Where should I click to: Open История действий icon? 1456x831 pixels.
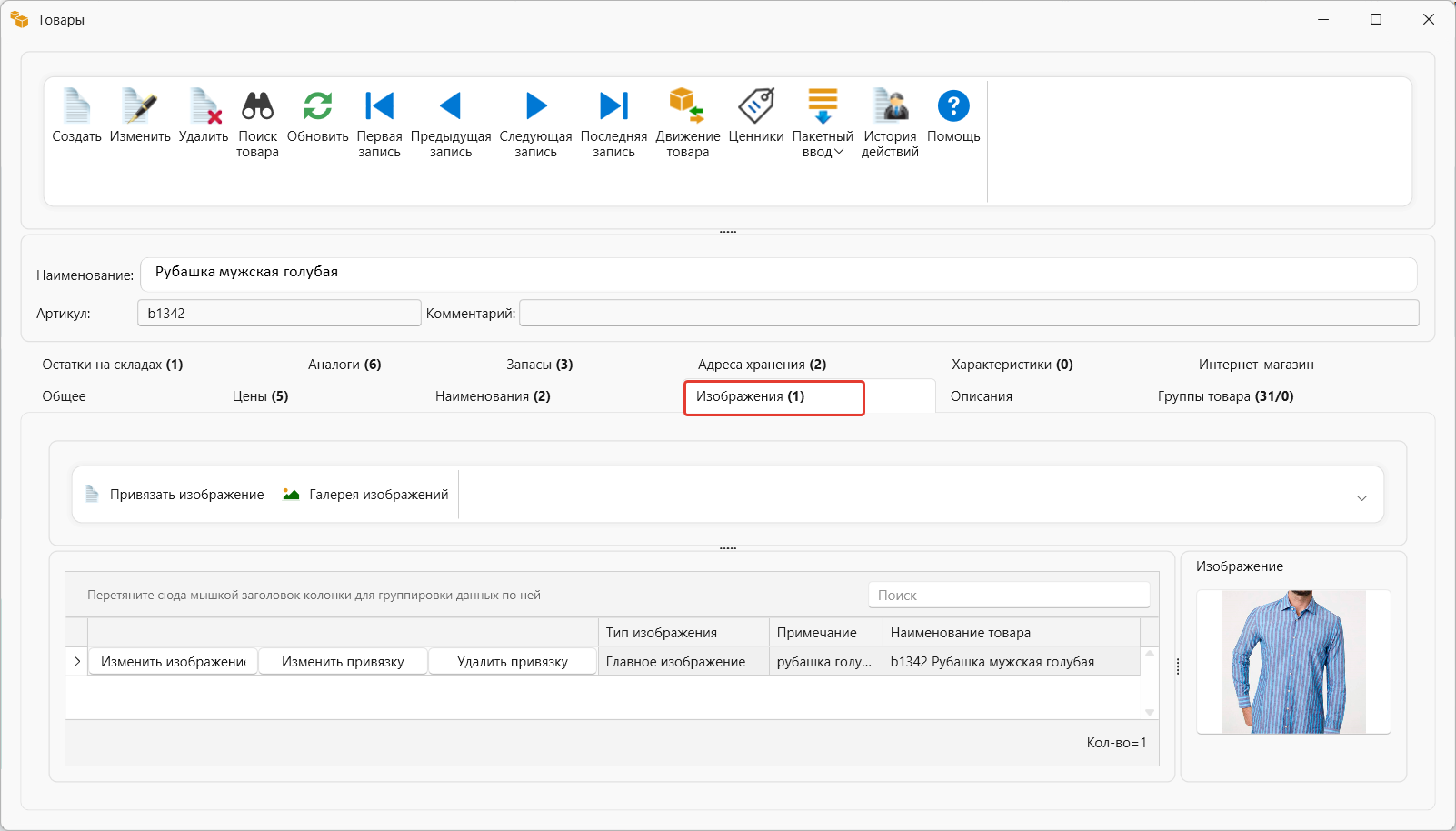(891, 105)
